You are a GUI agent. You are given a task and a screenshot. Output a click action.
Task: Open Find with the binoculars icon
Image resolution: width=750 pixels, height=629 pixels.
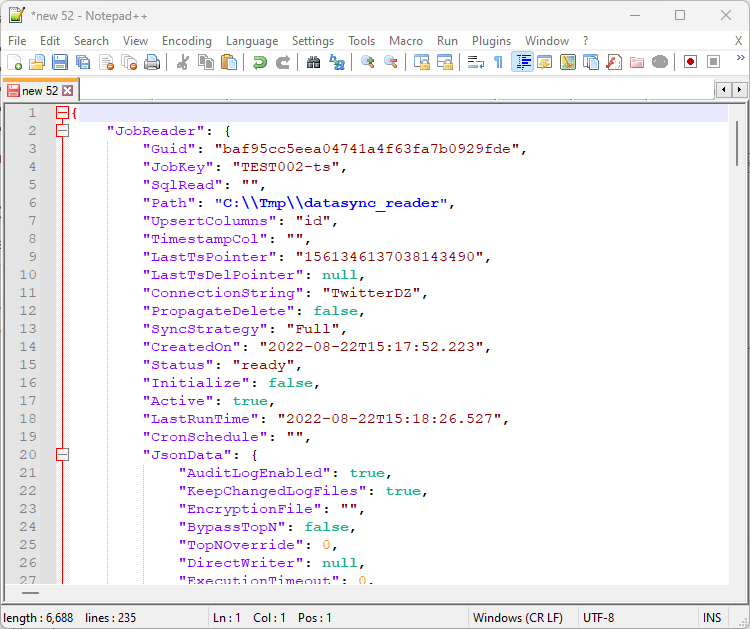[313, 62]
